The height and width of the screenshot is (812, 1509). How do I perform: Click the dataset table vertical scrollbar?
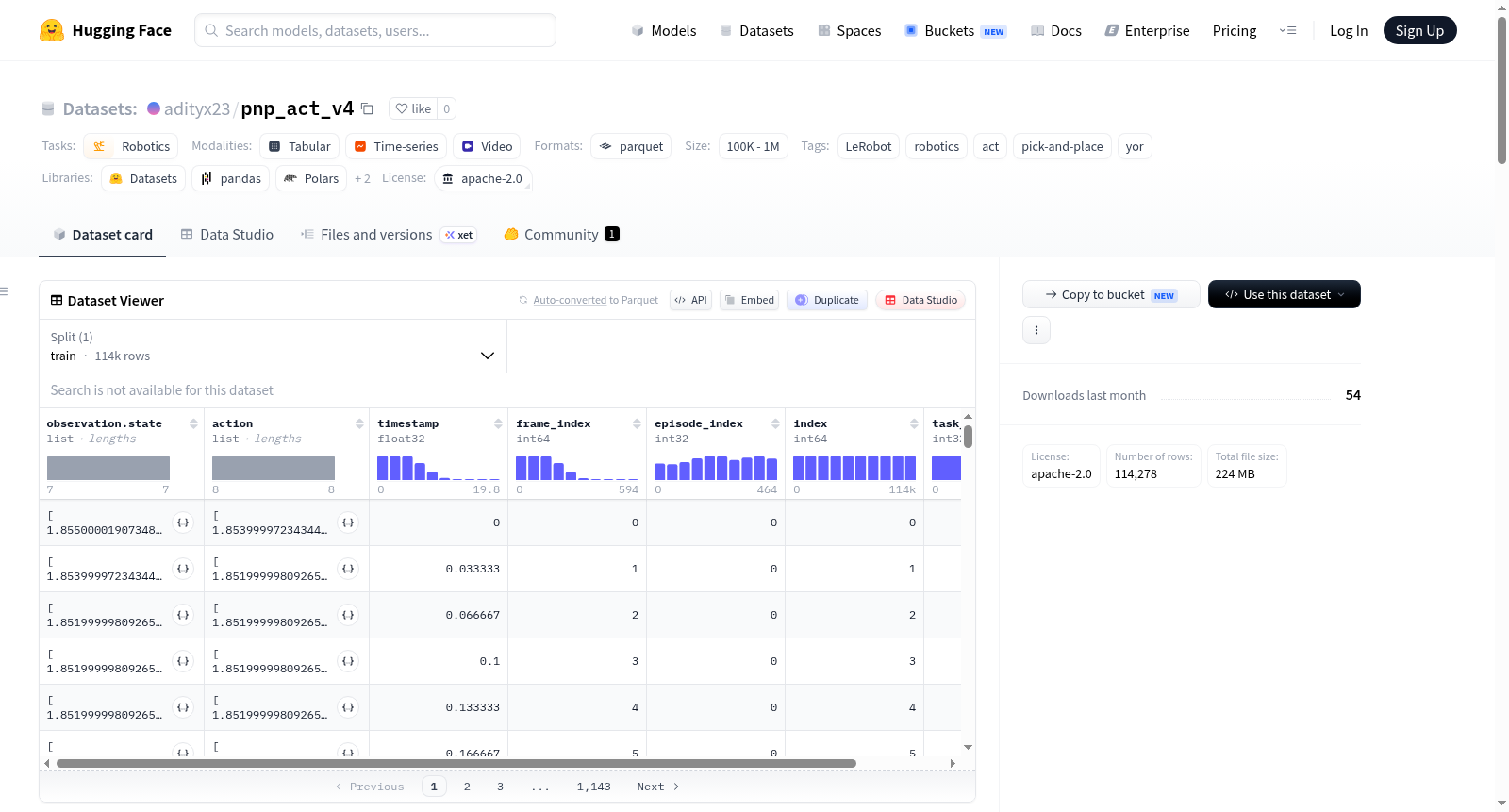tap(968, 437)
